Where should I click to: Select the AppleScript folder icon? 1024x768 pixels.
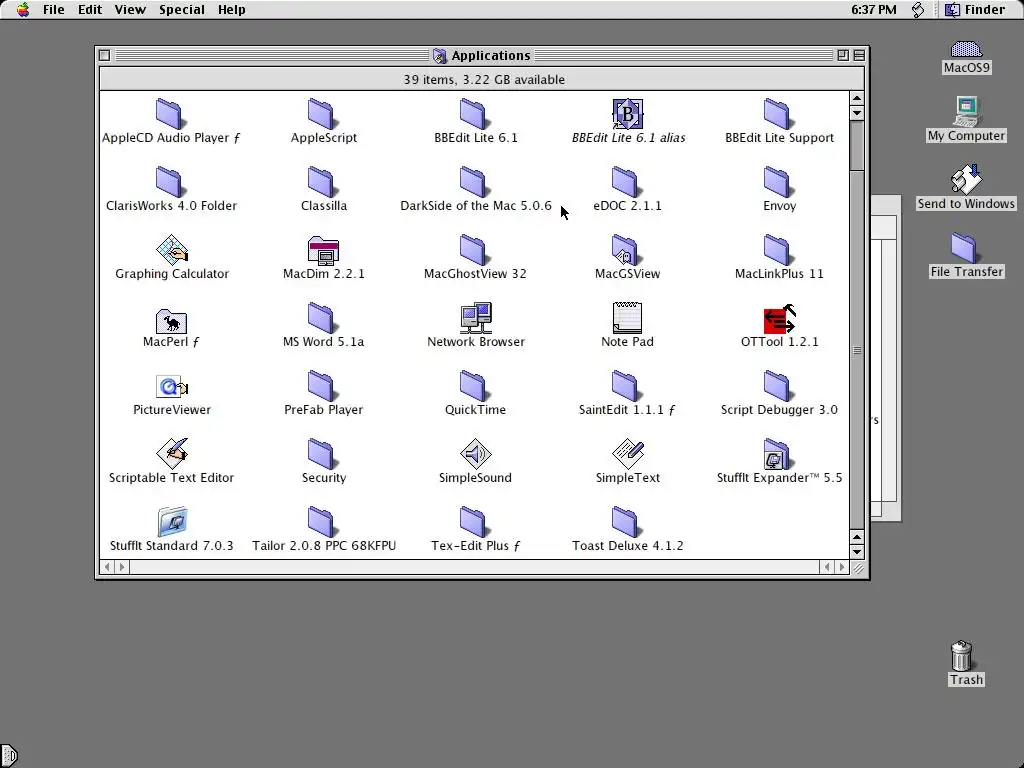321,114
